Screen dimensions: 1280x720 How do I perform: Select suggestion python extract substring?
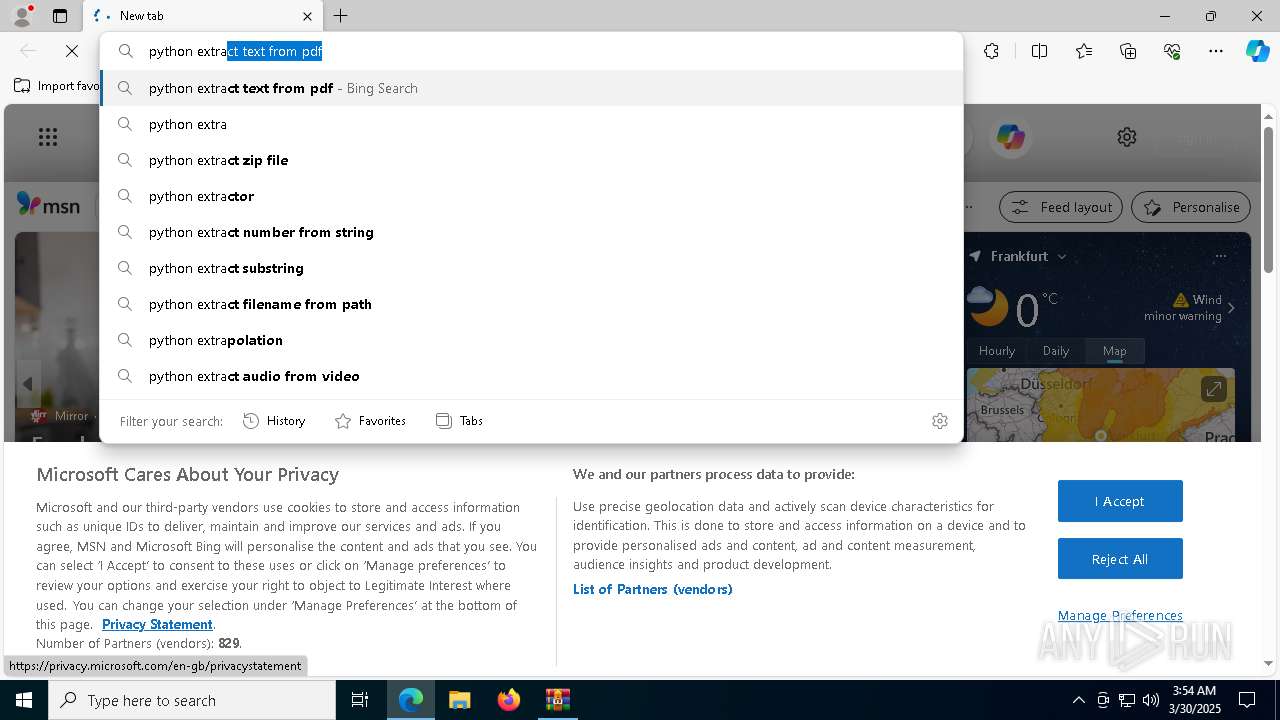pyautogui.click(x=531, y=268)
